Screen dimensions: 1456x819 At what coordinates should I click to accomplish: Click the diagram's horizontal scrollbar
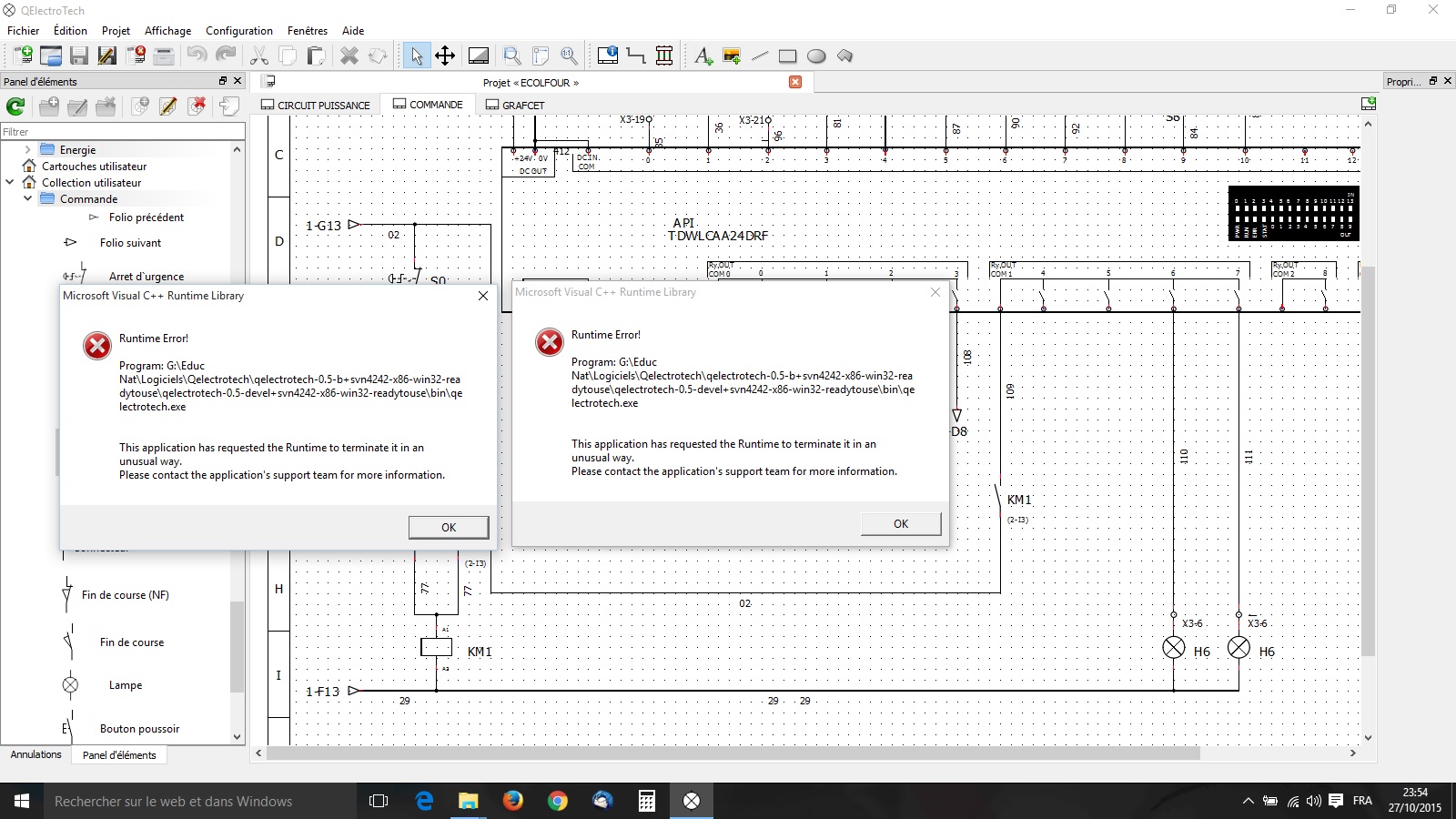(x=733, y=753)
